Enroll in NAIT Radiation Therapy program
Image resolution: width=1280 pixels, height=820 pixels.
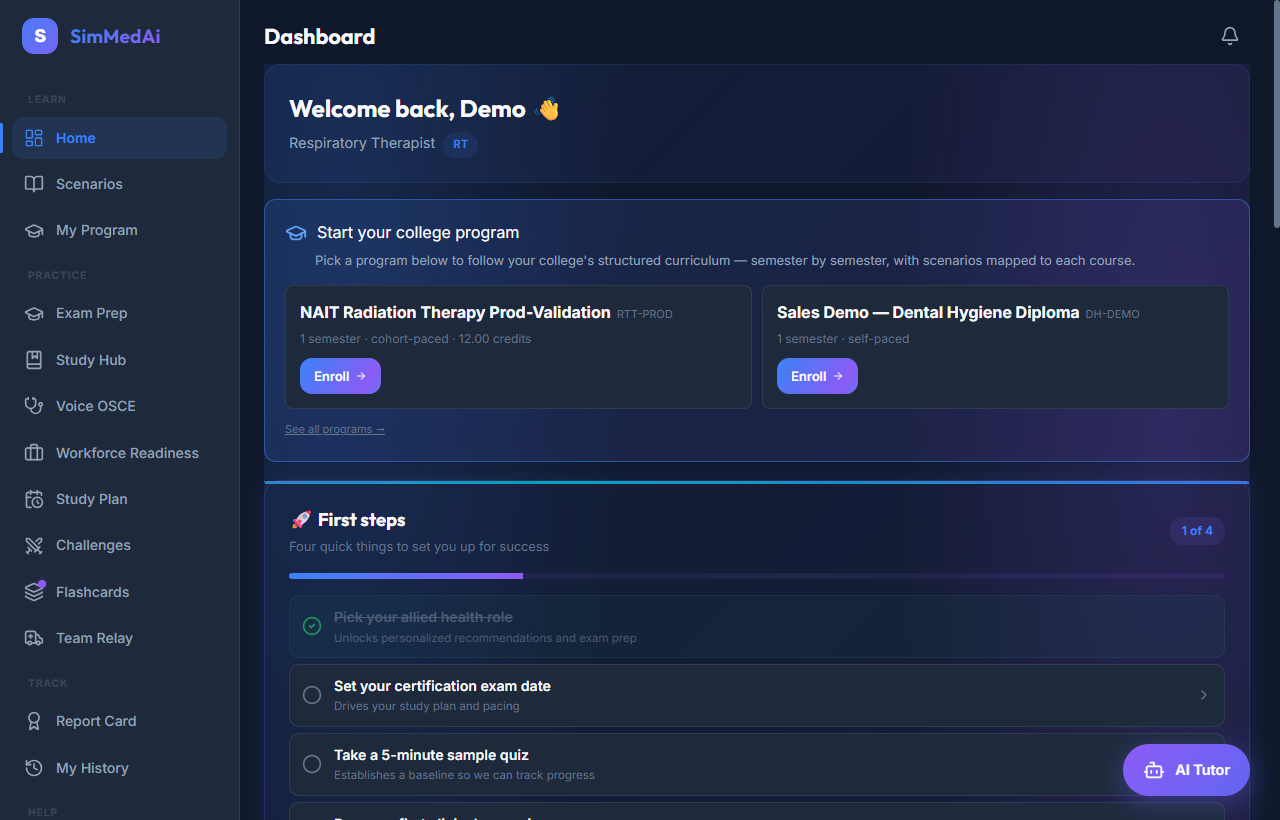[x=340, y=376]
